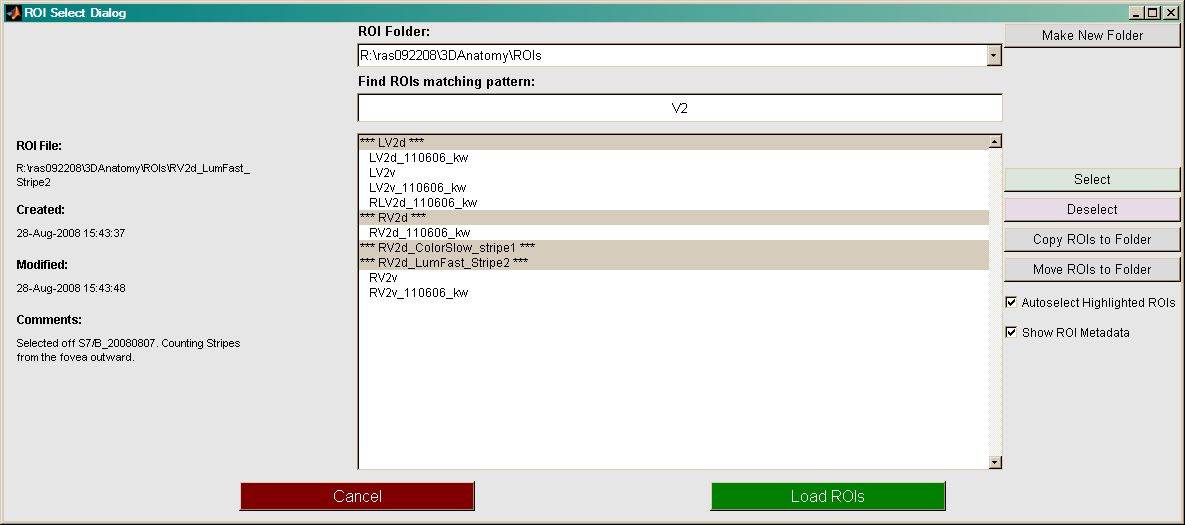Screen dimensions: 1185x525
Task: Toggle Autoselect Highlighted ROIs checkbox
Action: point(1012,302)
